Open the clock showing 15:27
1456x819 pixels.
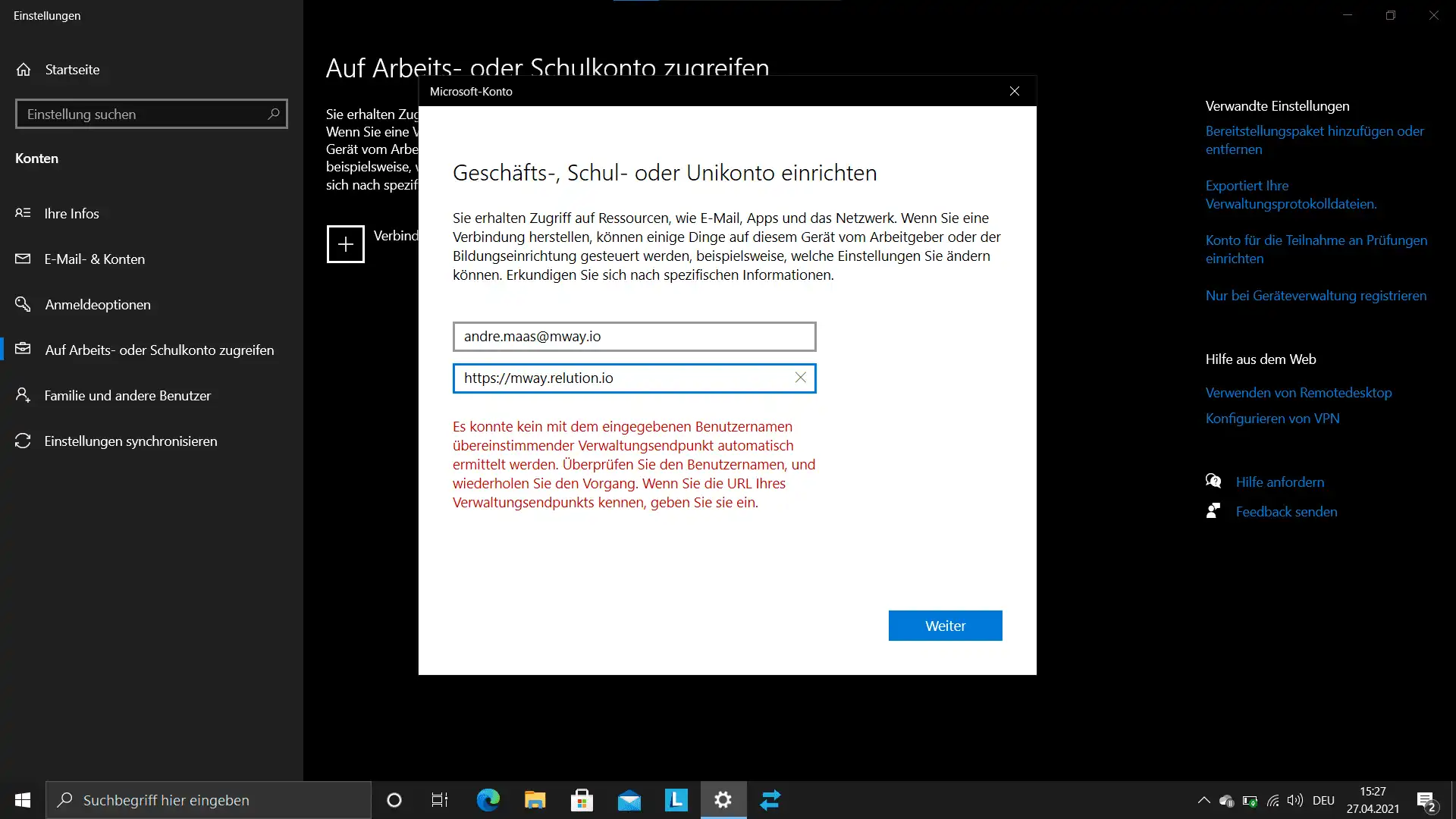coord(1373,800)
